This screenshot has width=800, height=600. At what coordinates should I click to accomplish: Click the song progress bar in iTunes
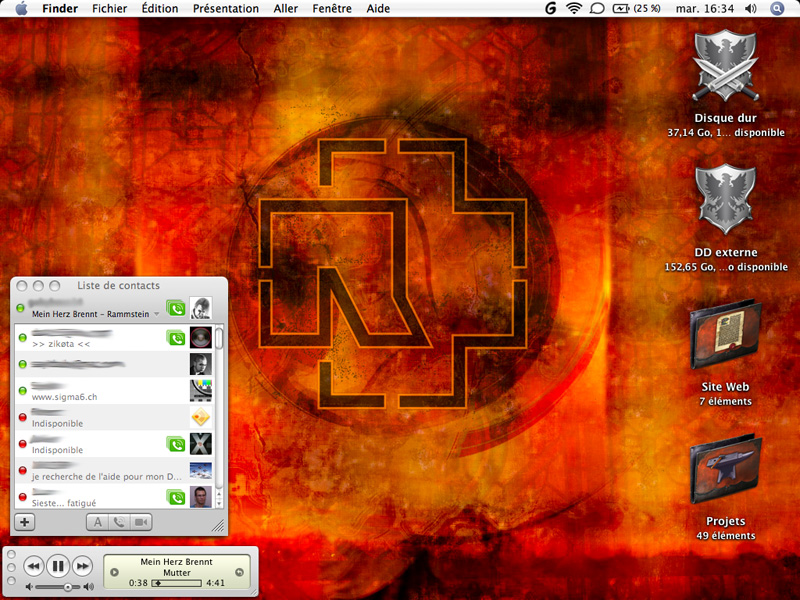[177, 583]
